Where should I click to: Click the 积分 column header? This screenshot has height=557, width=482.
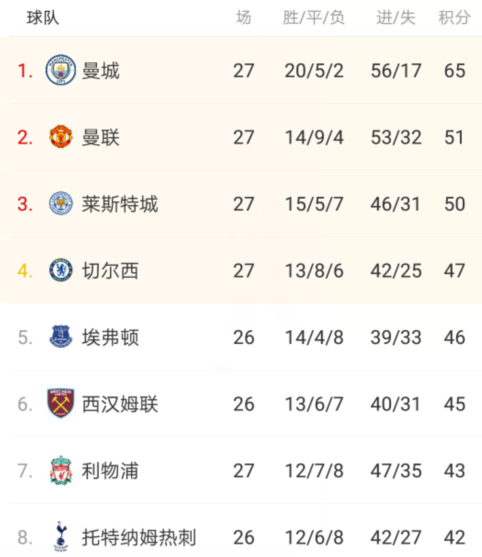[x=454, y=18]
